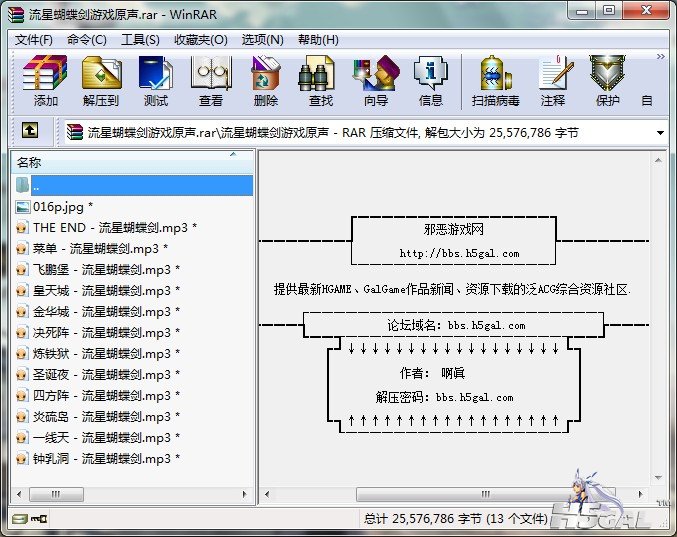
Task: Click comment pane scroll up arrow
Action: (x=658, y=161)
